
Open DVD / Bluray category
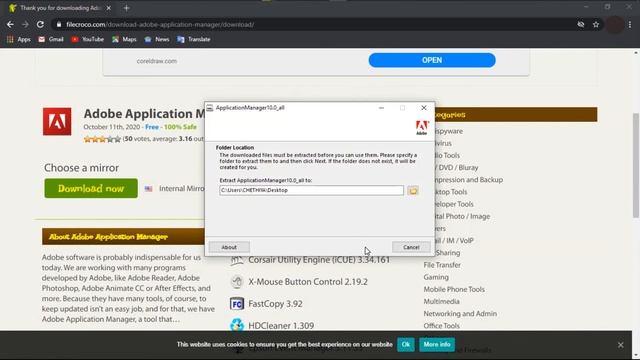tap(457, 167)
